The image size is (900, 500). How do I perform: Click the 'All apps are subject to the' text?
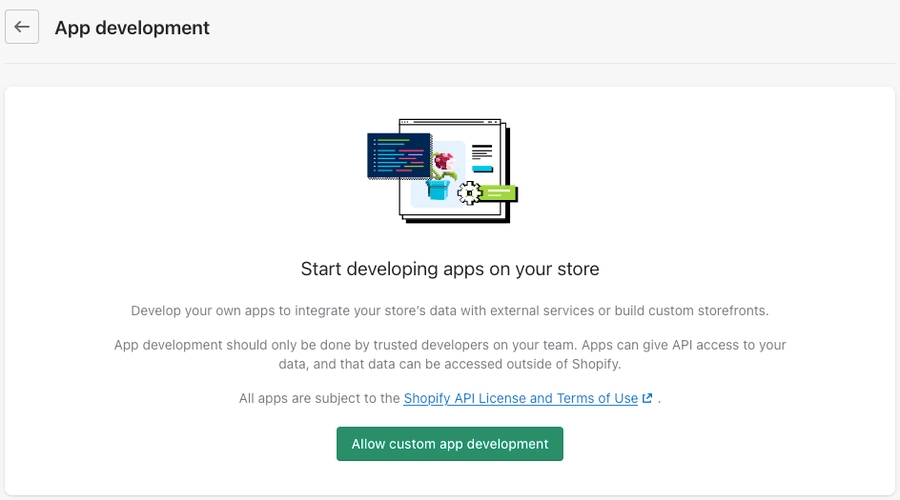(x=319, y=398)
